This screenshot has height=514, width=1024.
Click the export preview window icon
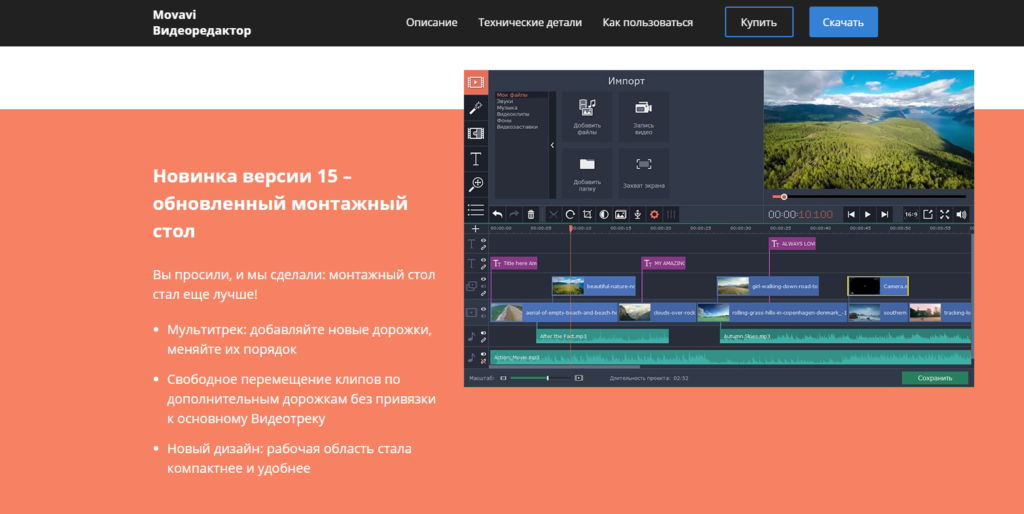(x=927, y=214)
